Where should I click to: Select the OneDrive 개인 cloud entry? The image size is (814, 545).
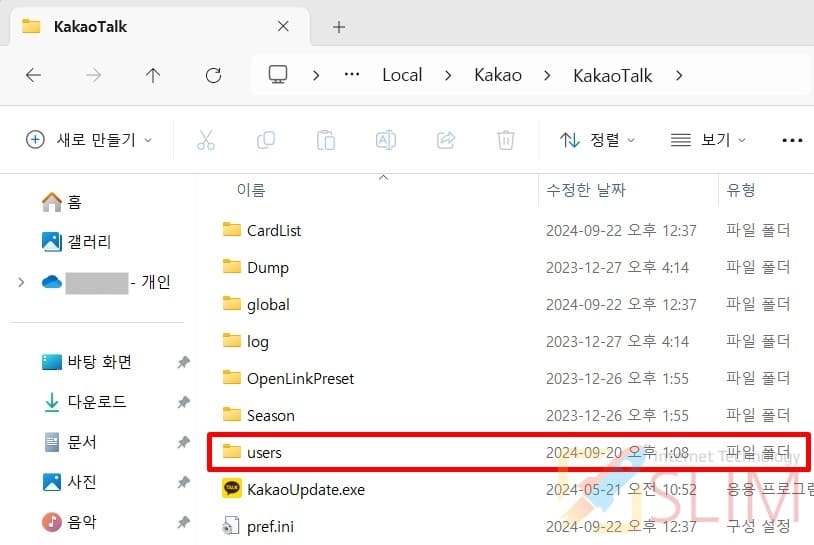(106, 282)
